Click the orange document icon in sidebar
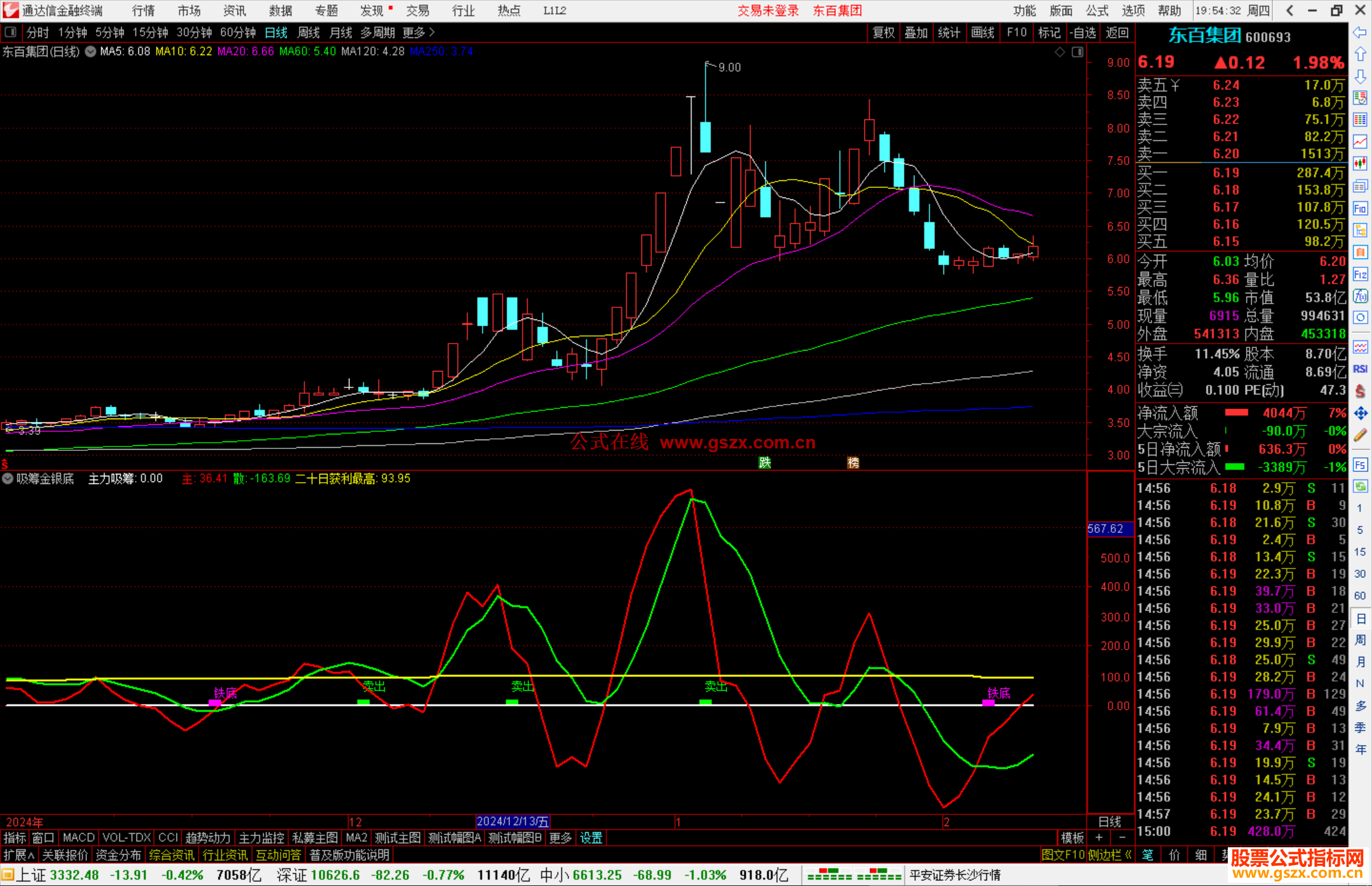 (1360, 252)
